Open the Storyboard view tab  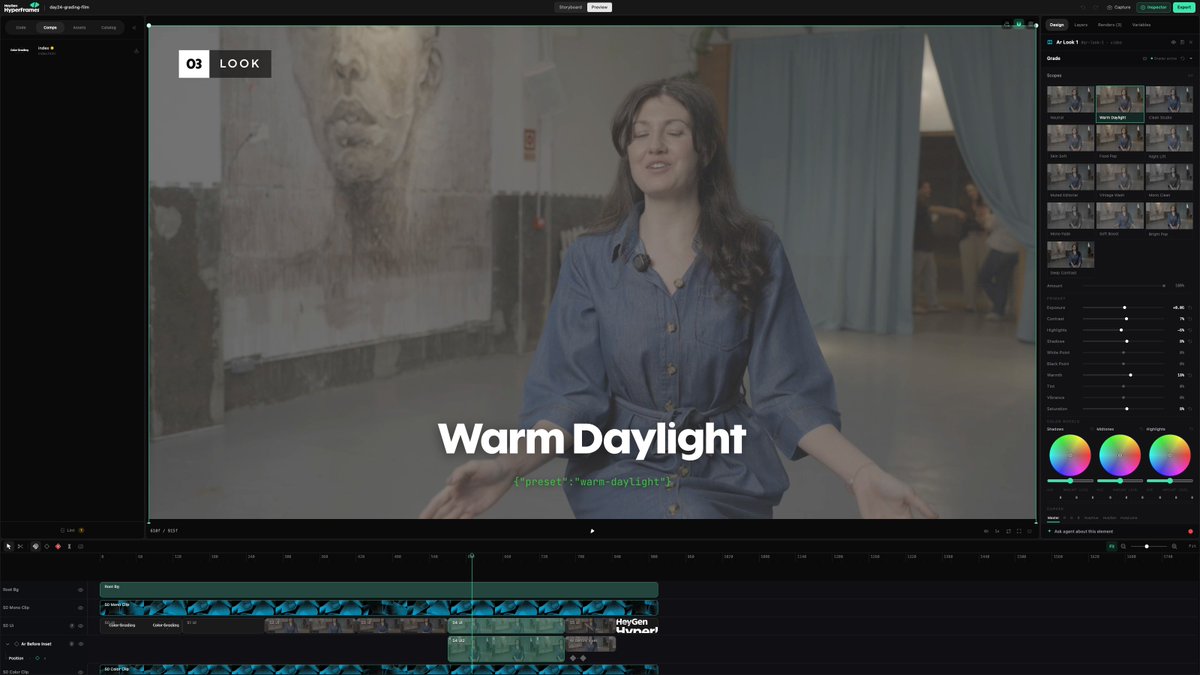coord(570,7)
